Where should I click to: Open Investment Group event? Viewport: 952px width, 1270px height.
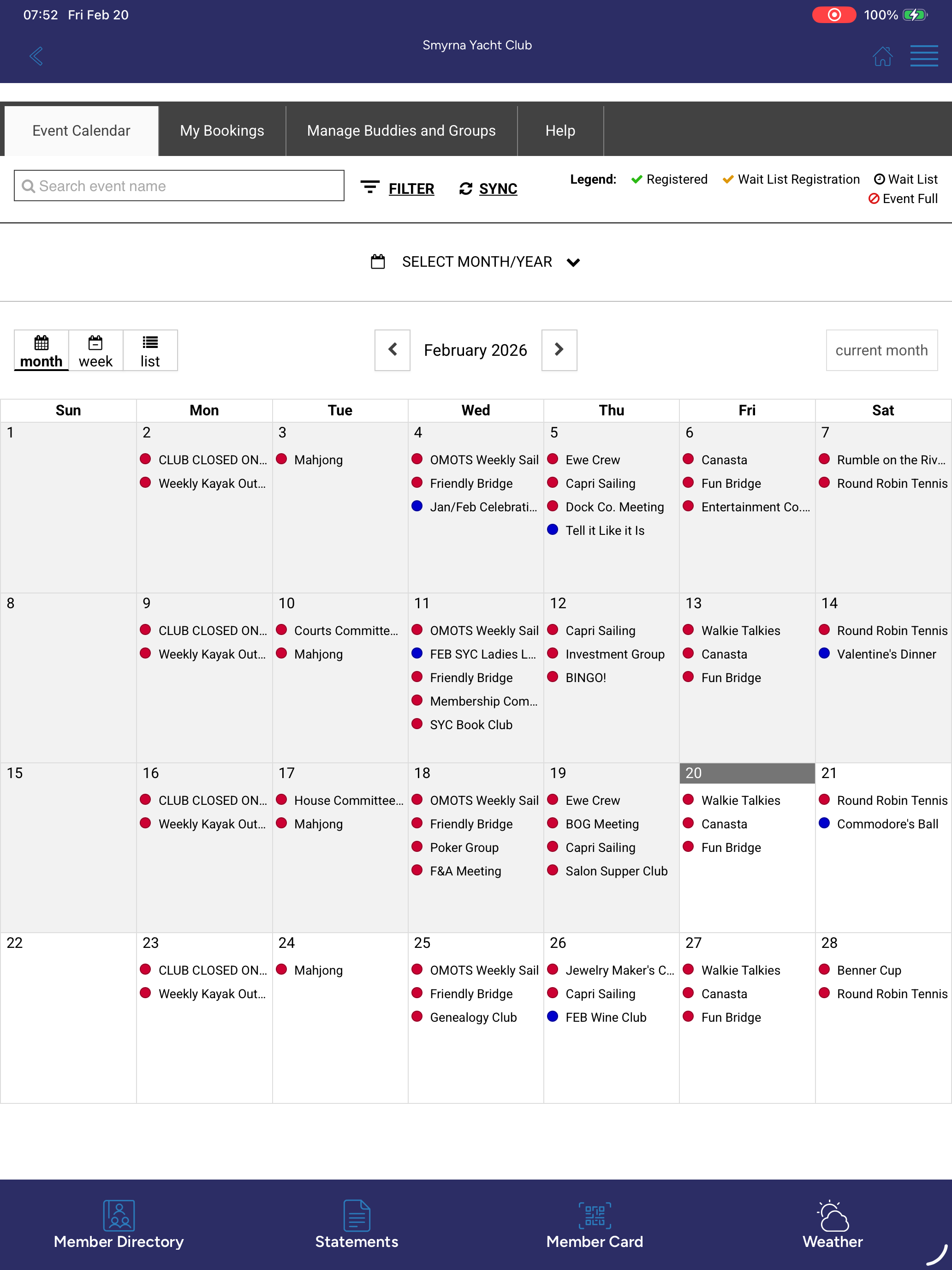click(x=614, y=654)
